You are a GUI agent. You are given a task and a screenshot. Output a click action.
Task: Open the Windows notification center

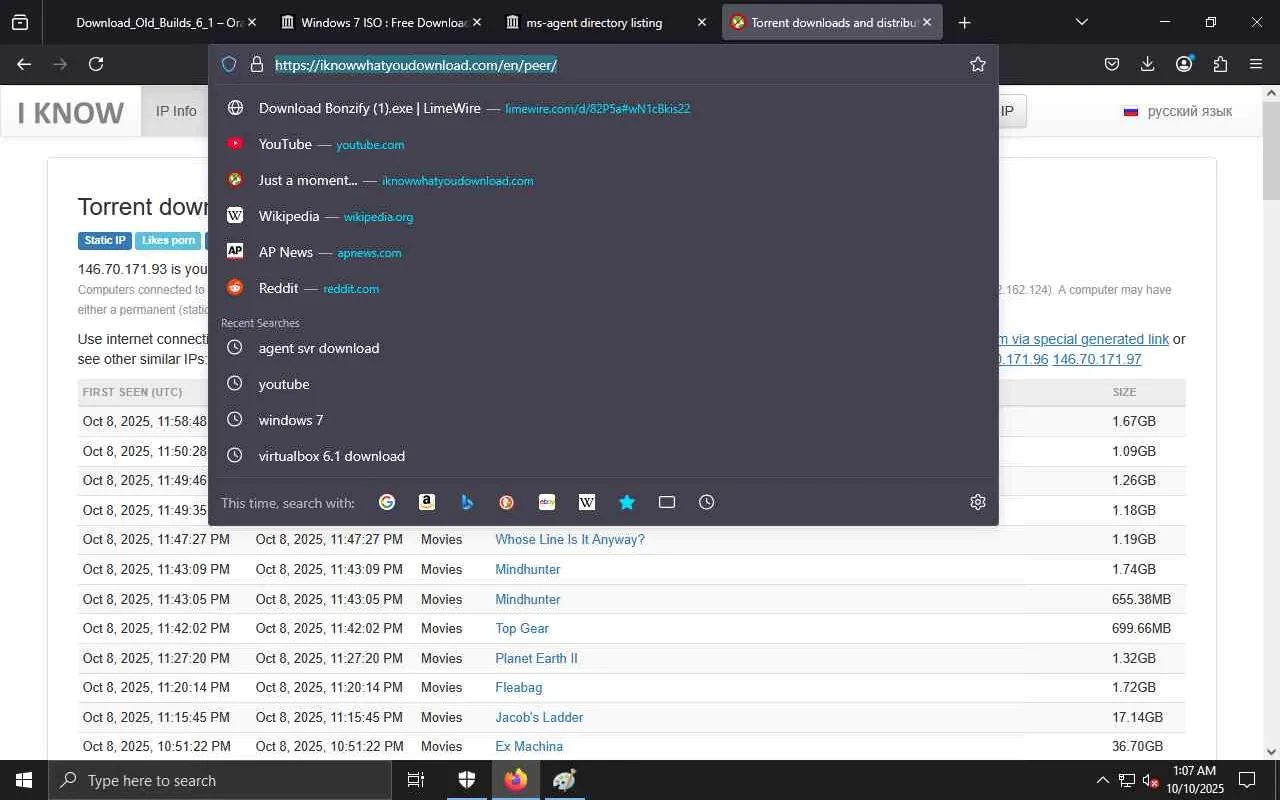[1247, 780]
